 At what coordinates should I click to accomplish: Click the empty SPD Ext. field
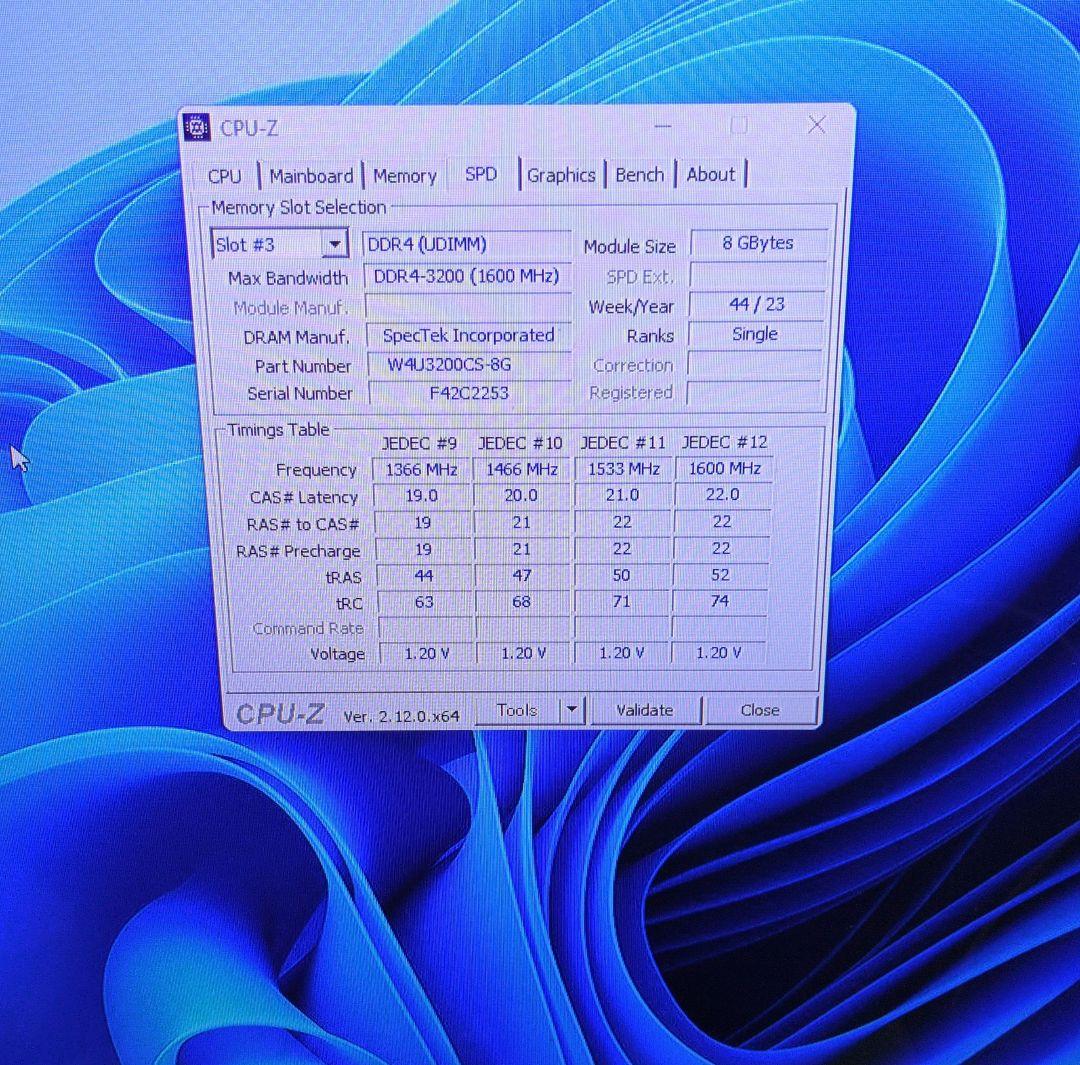[758, 275]
